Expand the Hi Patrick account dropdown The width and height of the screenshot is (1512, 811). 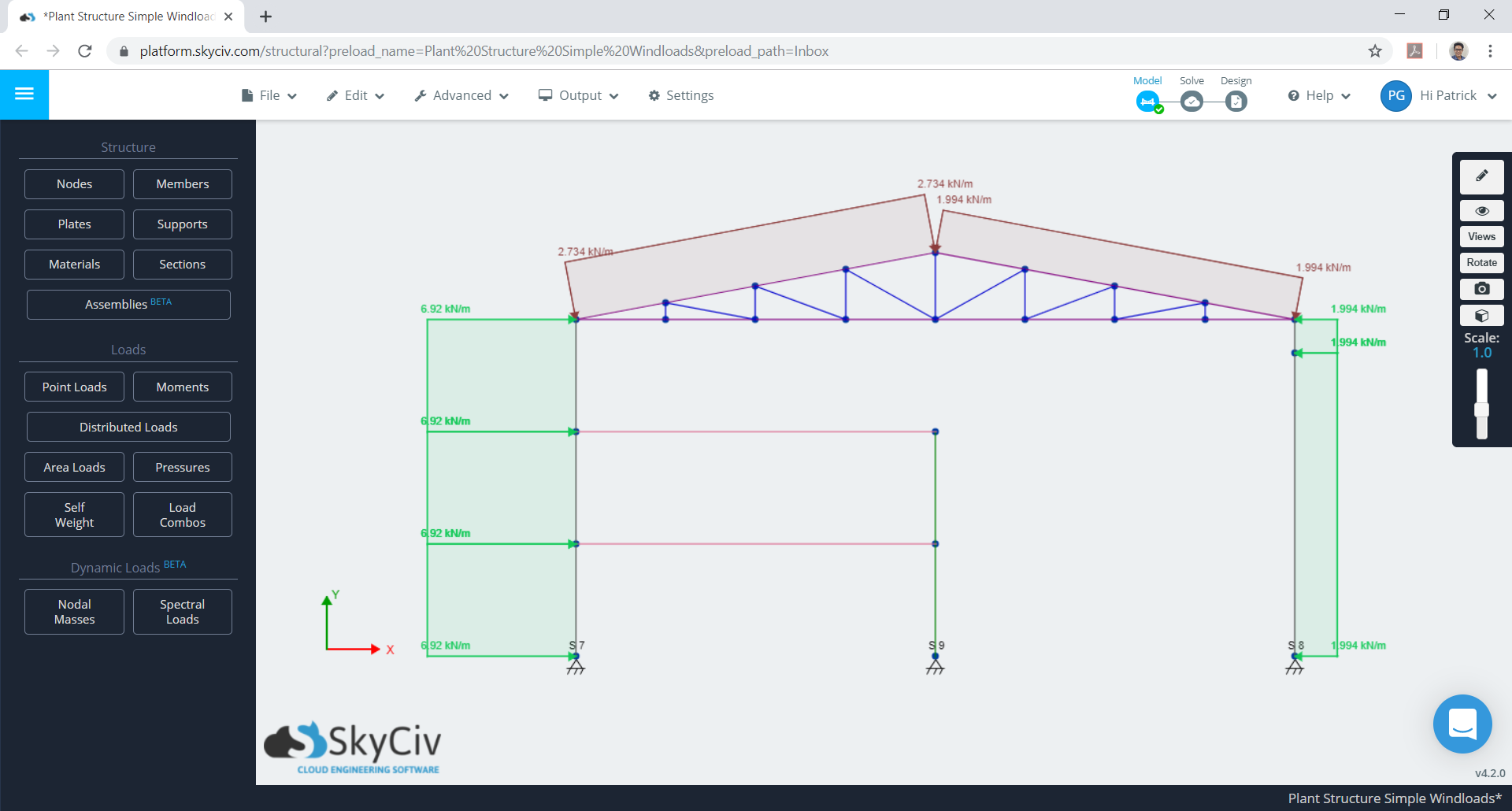(x=1458, y=95)
